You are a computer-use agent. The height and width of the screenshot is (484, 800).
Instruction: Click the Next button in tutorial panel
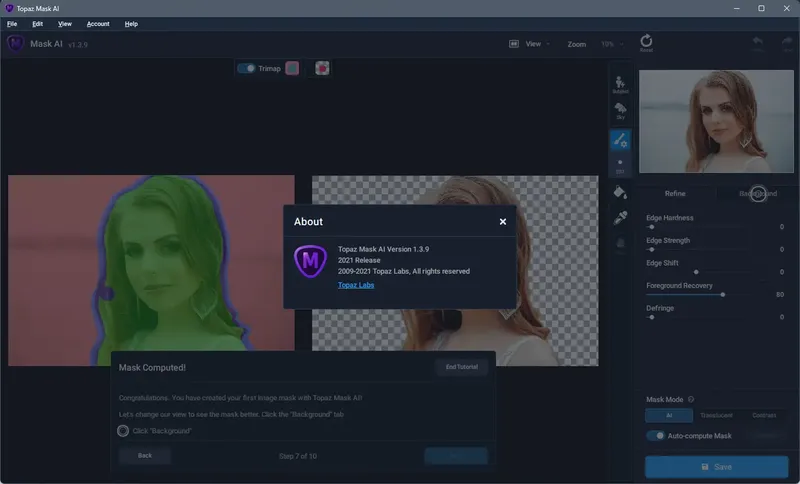(x=456, y=455)
